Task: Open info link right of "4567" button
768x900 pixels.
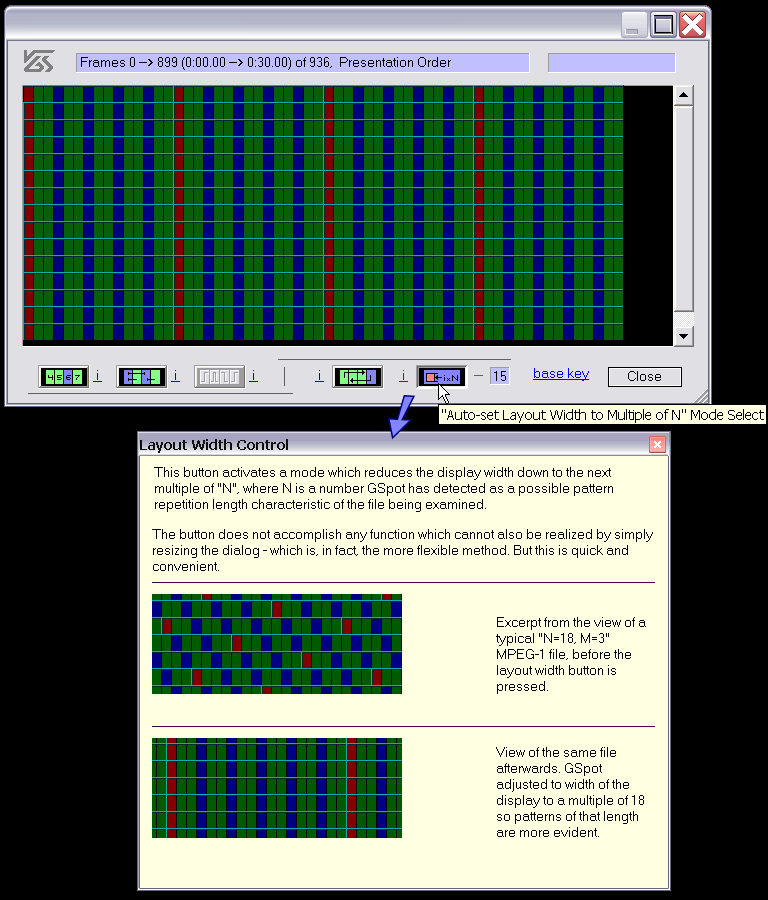Action: click(x=97, y=377)
